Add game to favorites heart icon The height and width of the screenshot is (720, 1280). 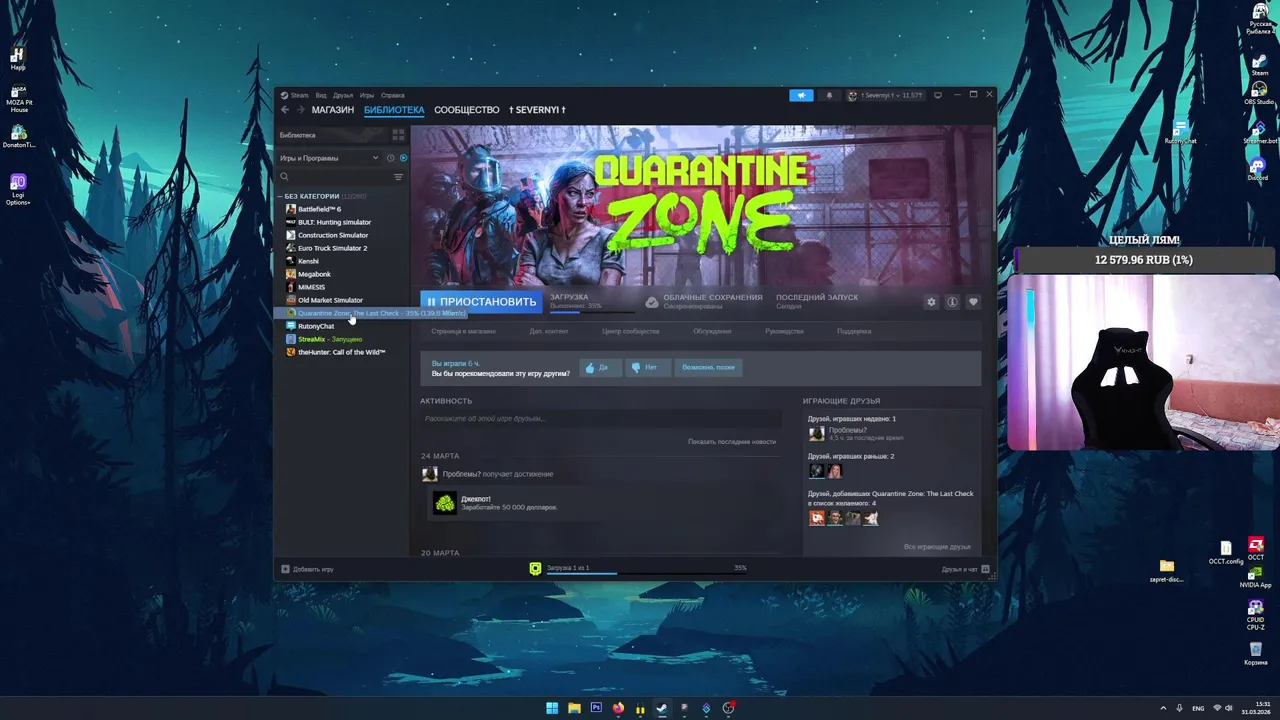[x=973, y=302]
